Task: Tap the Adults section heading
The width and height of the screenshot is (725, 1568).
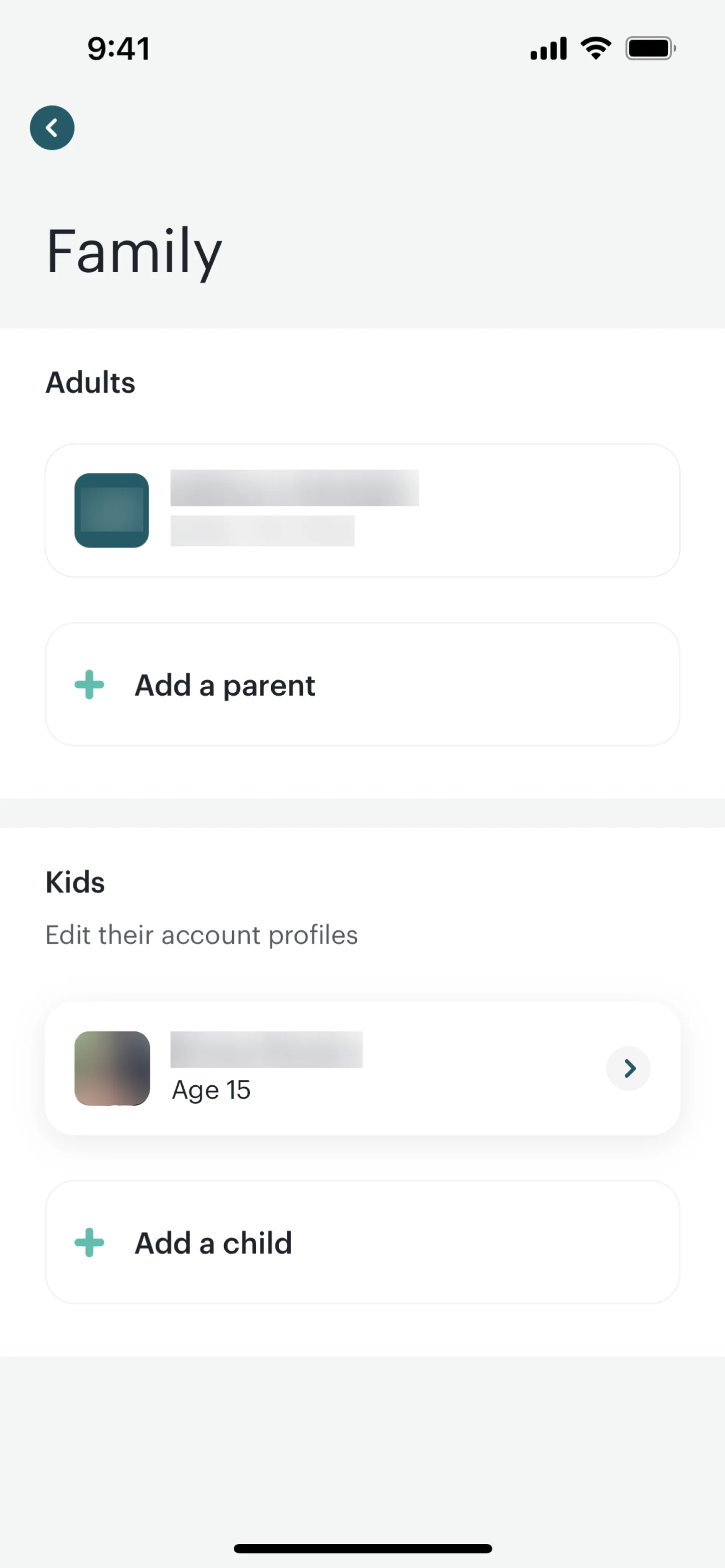Action: pyautogui.click(x=90, y=382)
